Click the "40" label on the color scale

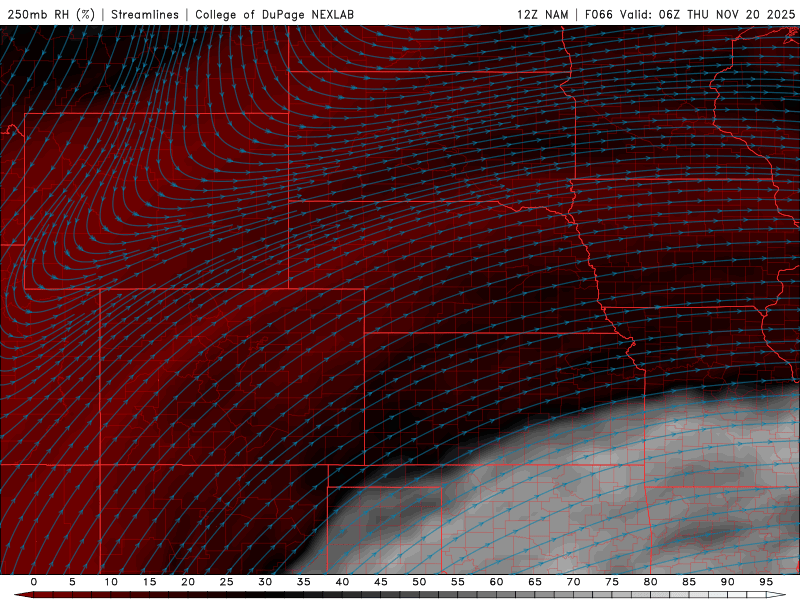tap(342, 582)
